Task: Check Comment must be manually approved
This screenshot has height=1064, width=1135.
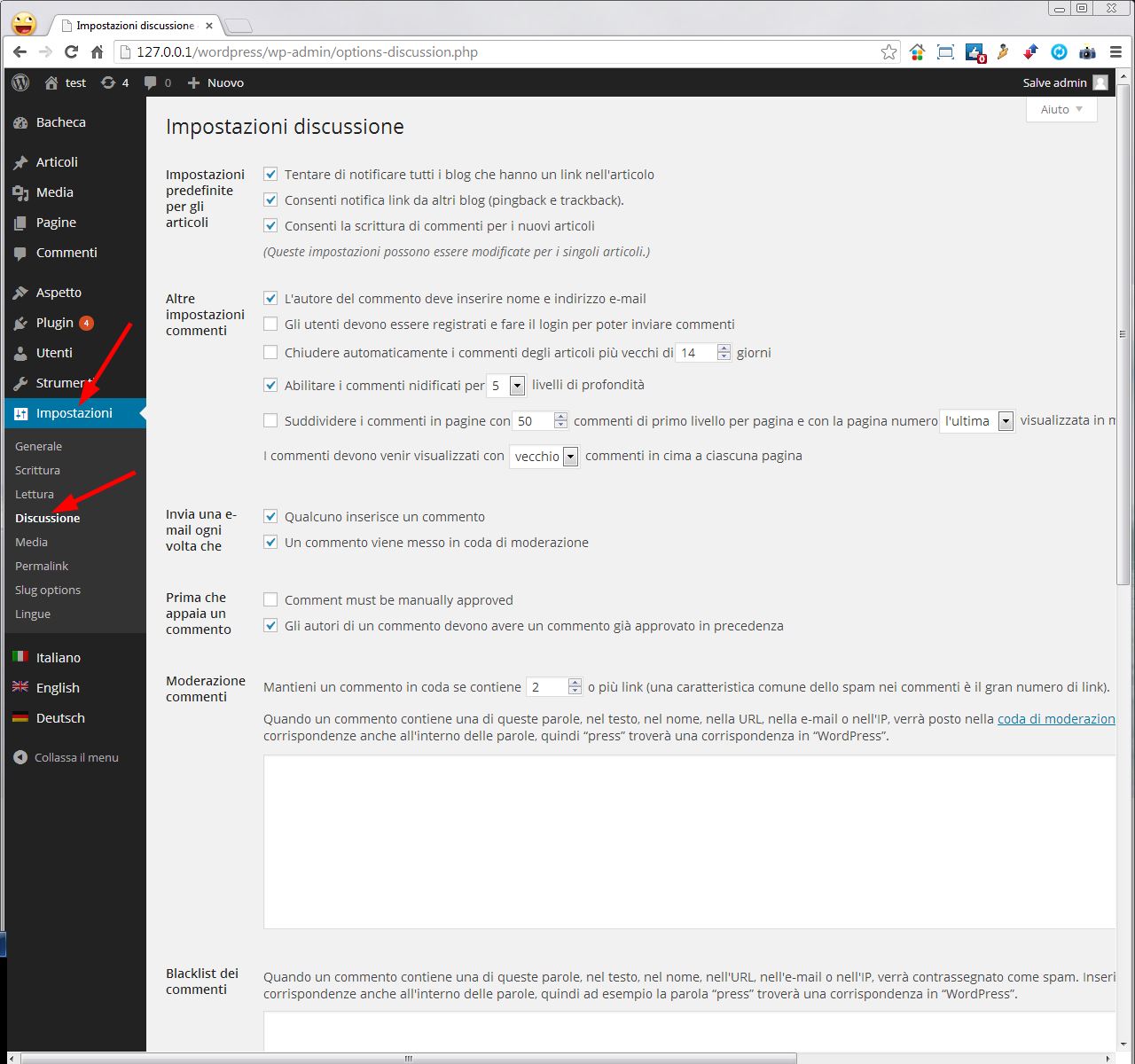Action: (x=270, y=600)
